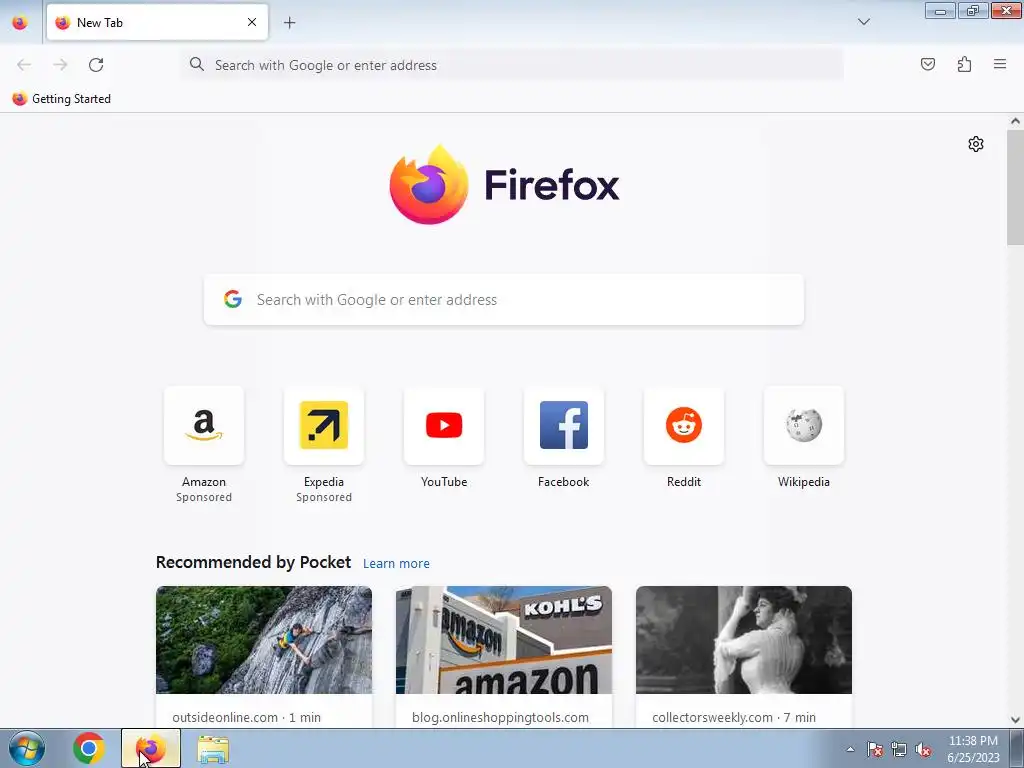Viewport: 1024px width, 768px height.
Task: Open the blog.onlineshoppingtools.com Amazon Kohl's story
Action: pos(504,656)
